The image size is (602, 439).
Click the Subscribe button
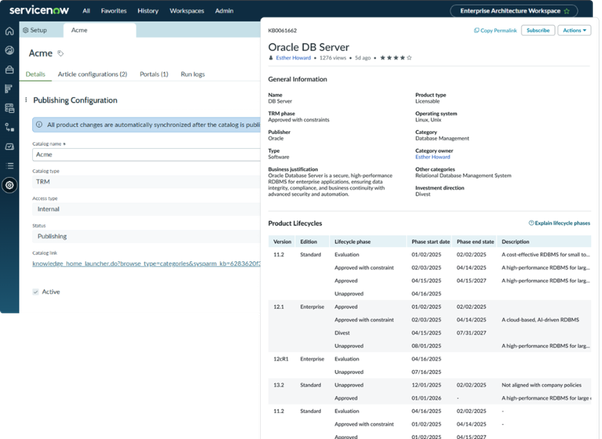(x=538, y=30)
